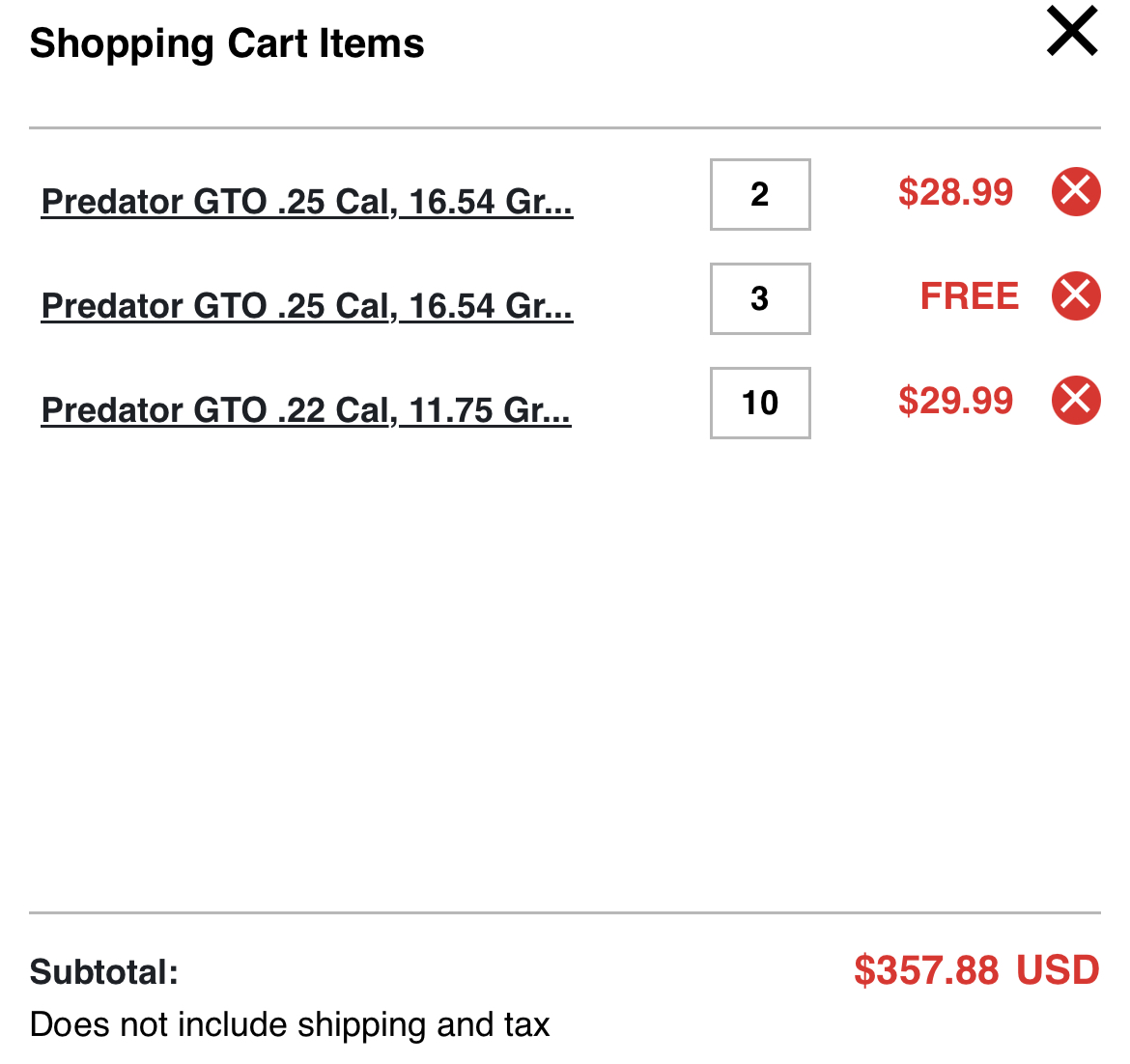Remove the $28.99 Predator GTO .25 Cal item
The width and height of the screenshot is (1130, 1064).
pos(1076,191)
